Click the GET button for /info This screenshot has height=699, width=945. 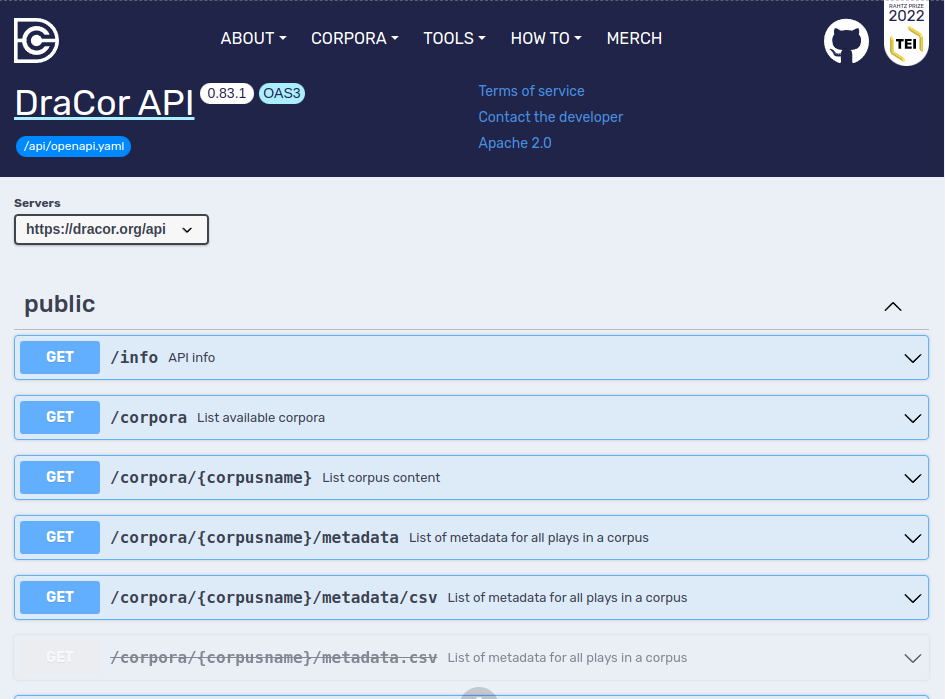(x=60, y=357)
